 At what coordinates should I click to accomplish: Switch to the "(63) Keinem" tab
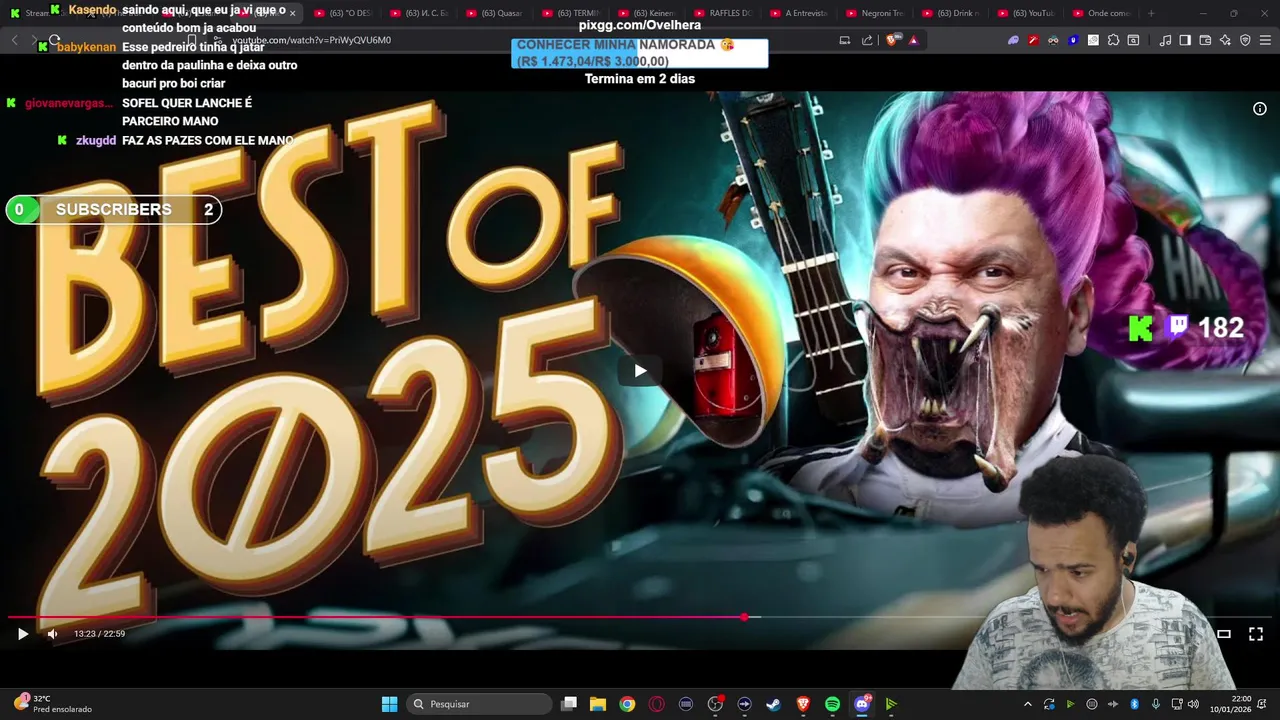click(646, 13)
